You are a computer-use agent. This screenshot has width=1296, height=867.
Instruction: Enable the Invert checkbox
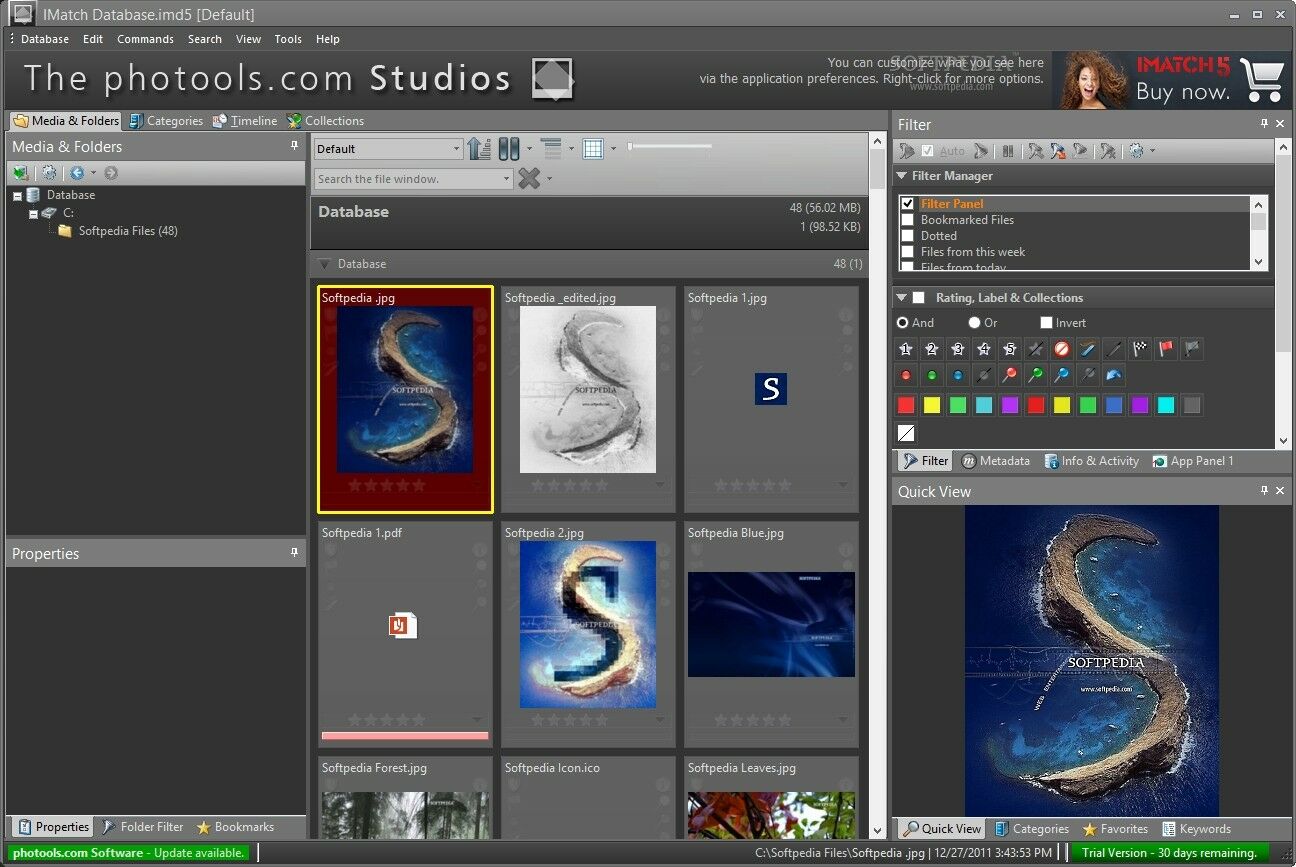tap(1046, 323)
